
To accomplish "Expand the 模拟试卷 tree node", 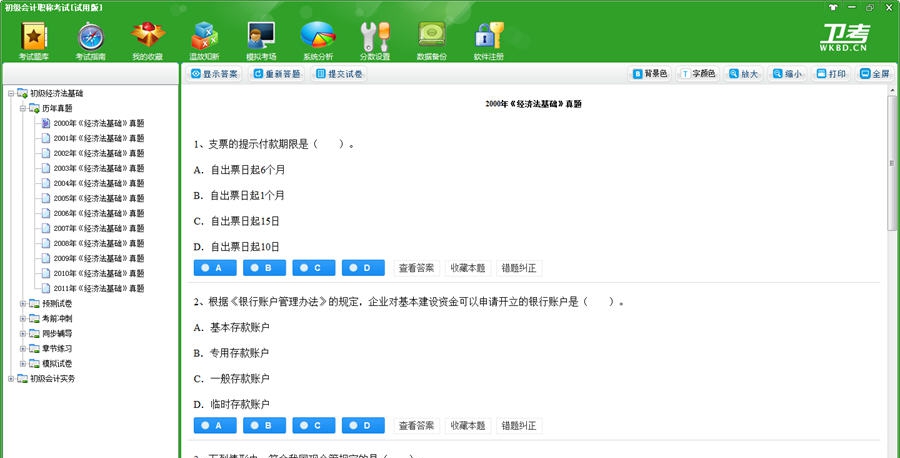I will tap(23, 363).
